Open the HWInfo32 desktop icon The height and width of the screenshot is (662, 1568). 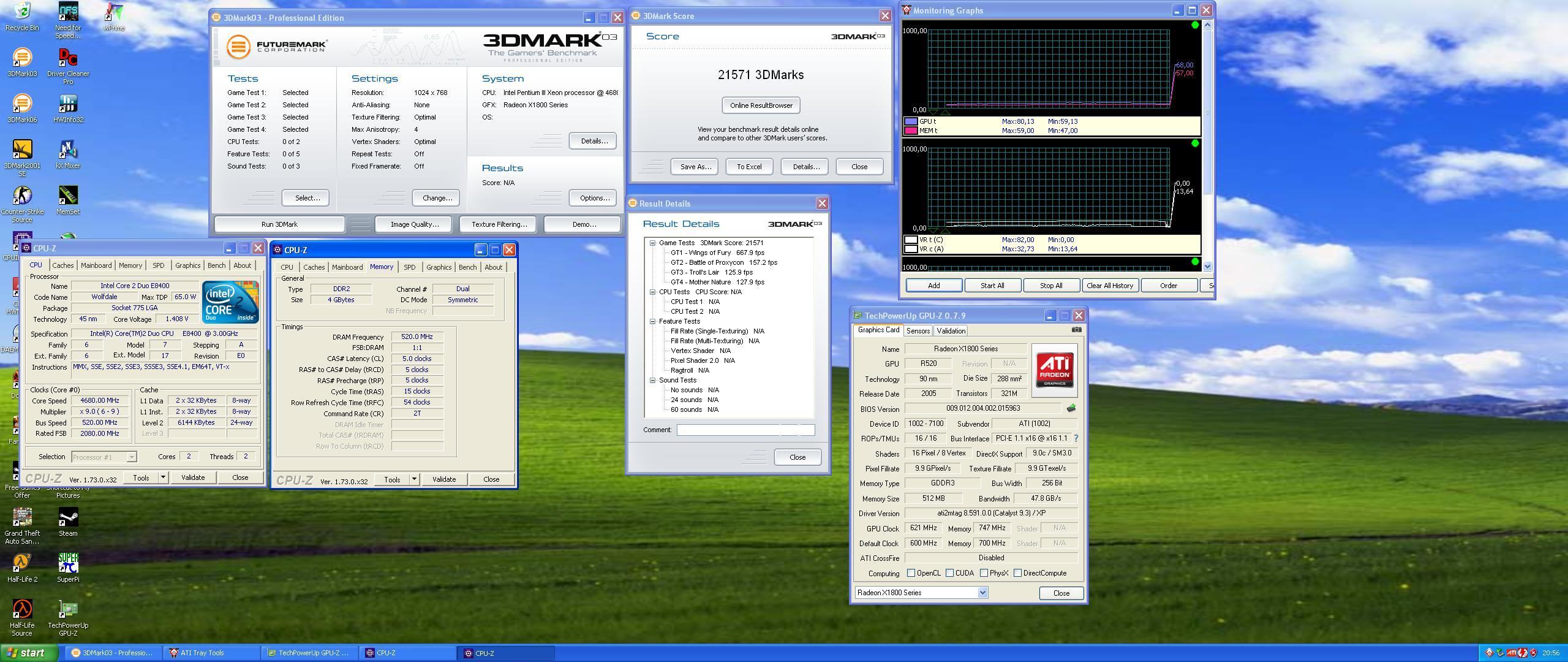tap(68, 108)
